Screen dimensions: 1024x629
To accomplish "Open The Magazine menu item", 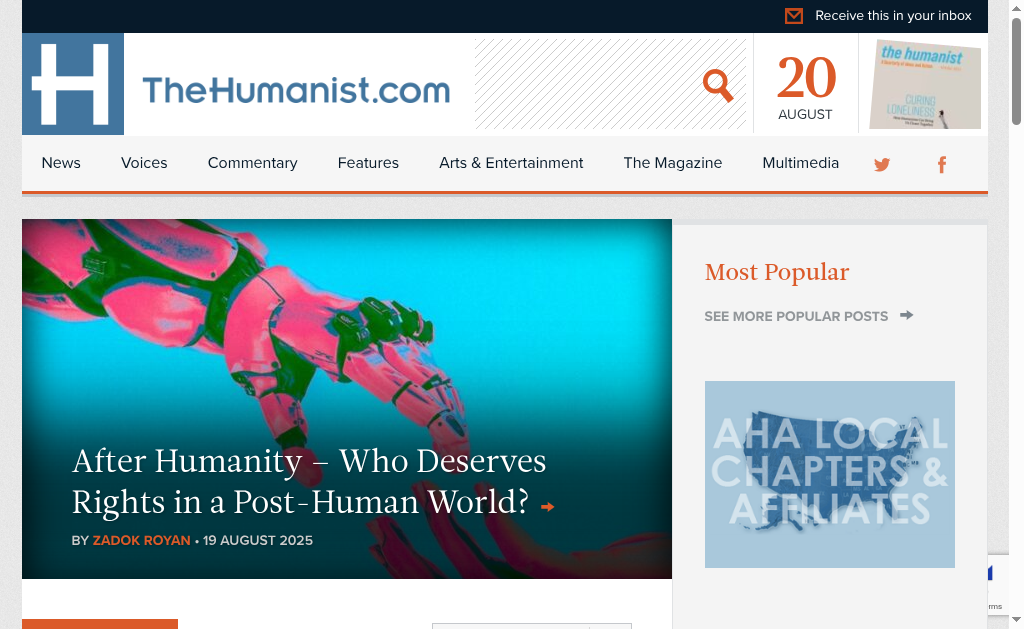I will pos(673,163).
